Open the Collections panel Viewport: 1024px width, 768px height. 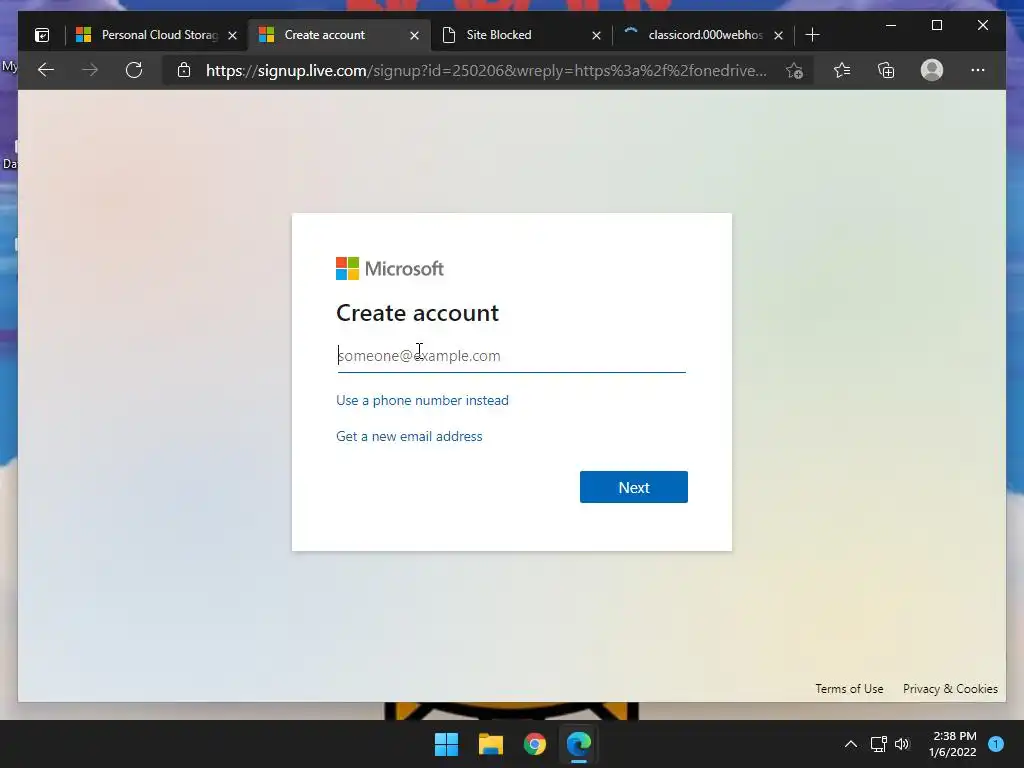[x=886, y=70]
